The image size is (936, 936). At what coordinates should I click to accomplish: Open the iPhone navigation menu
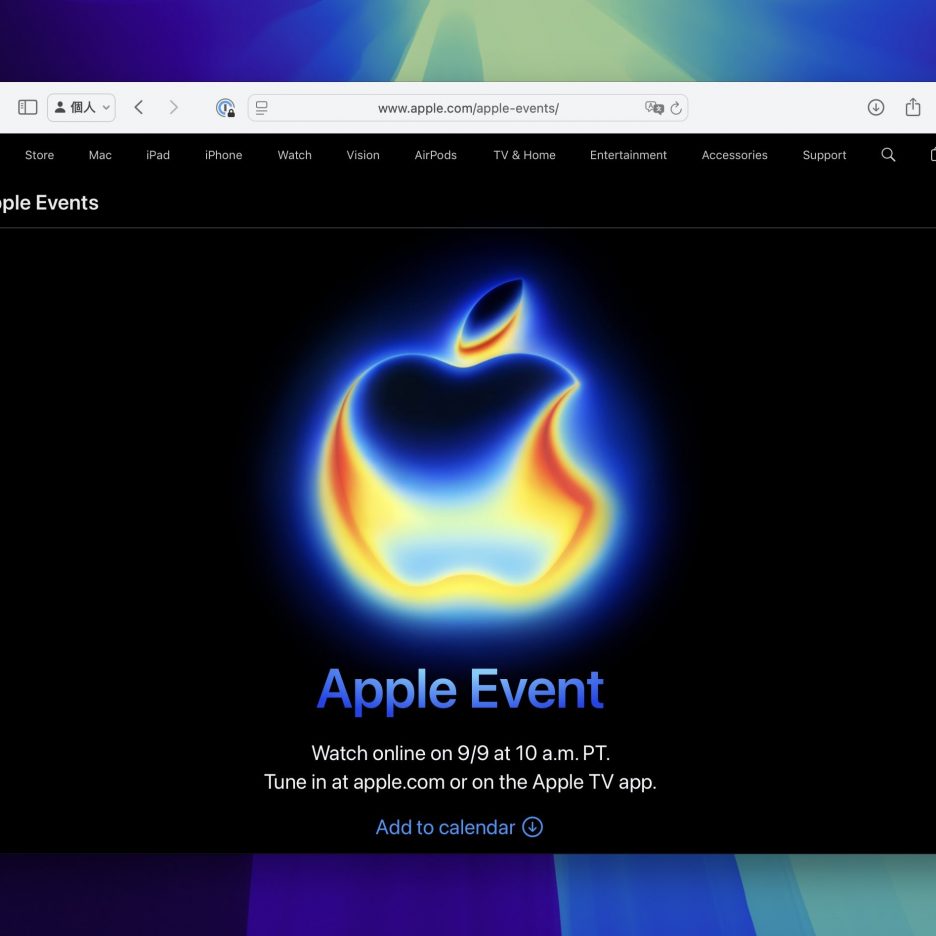223,155
